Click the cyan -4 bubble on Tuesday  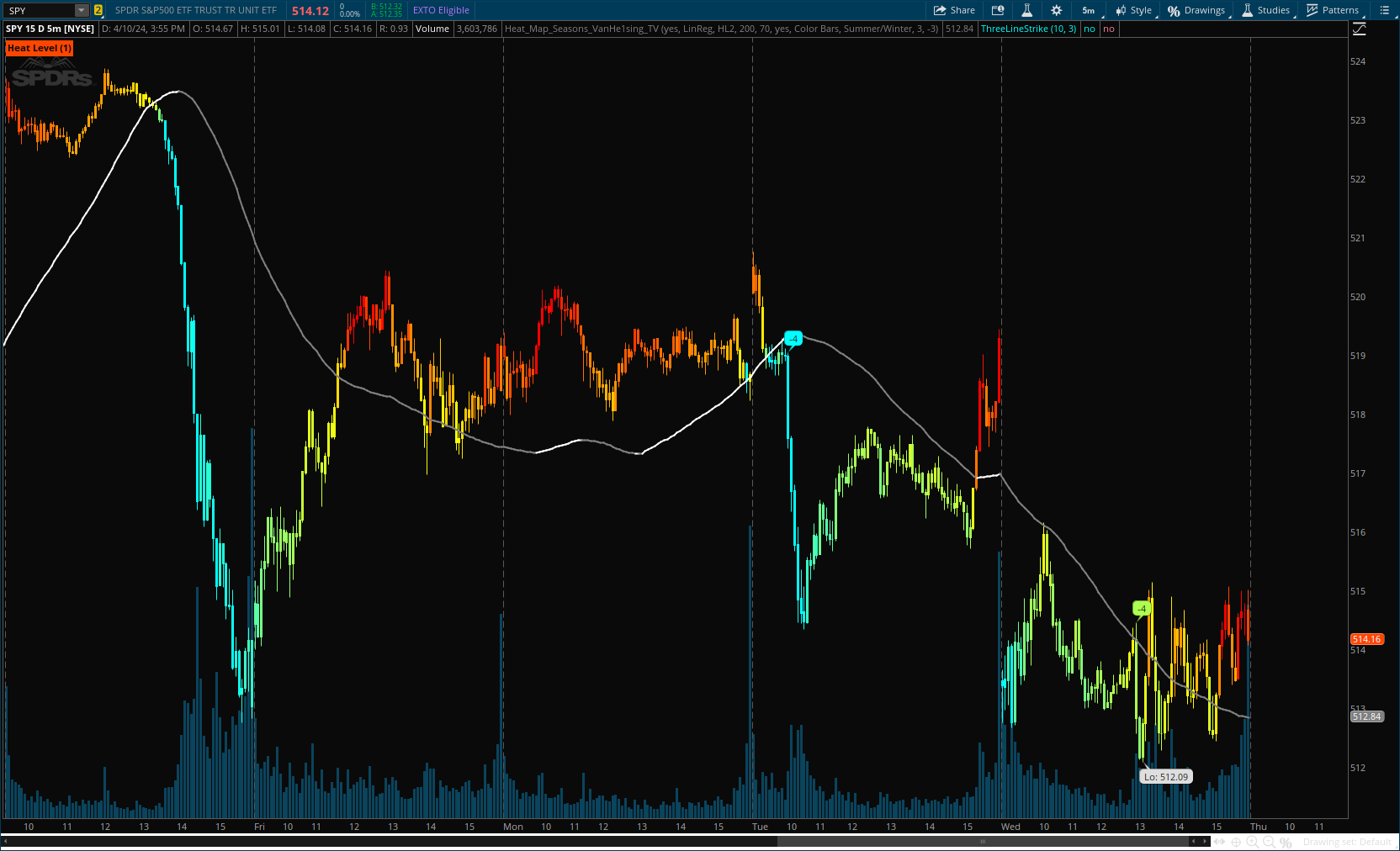click(x=793, y=339)
